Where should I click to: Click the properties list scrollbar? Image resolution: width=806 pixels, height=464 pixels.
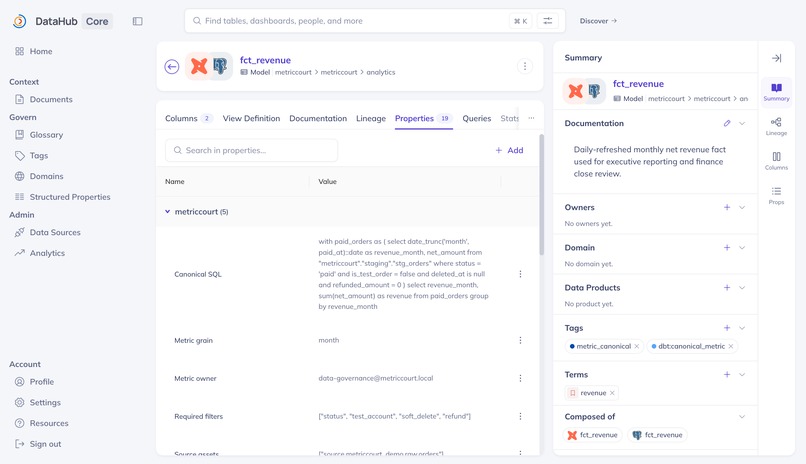coord(541,195)
